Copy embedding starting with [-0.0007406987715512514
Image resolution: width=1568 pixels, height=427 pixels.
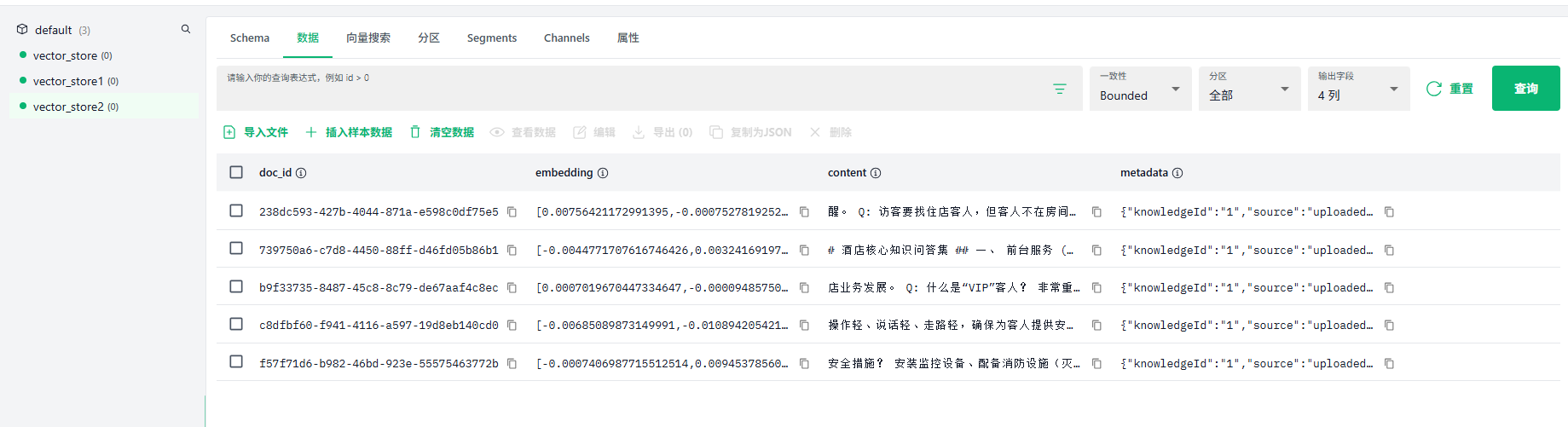pyautogui.click(x=804, y=363)
